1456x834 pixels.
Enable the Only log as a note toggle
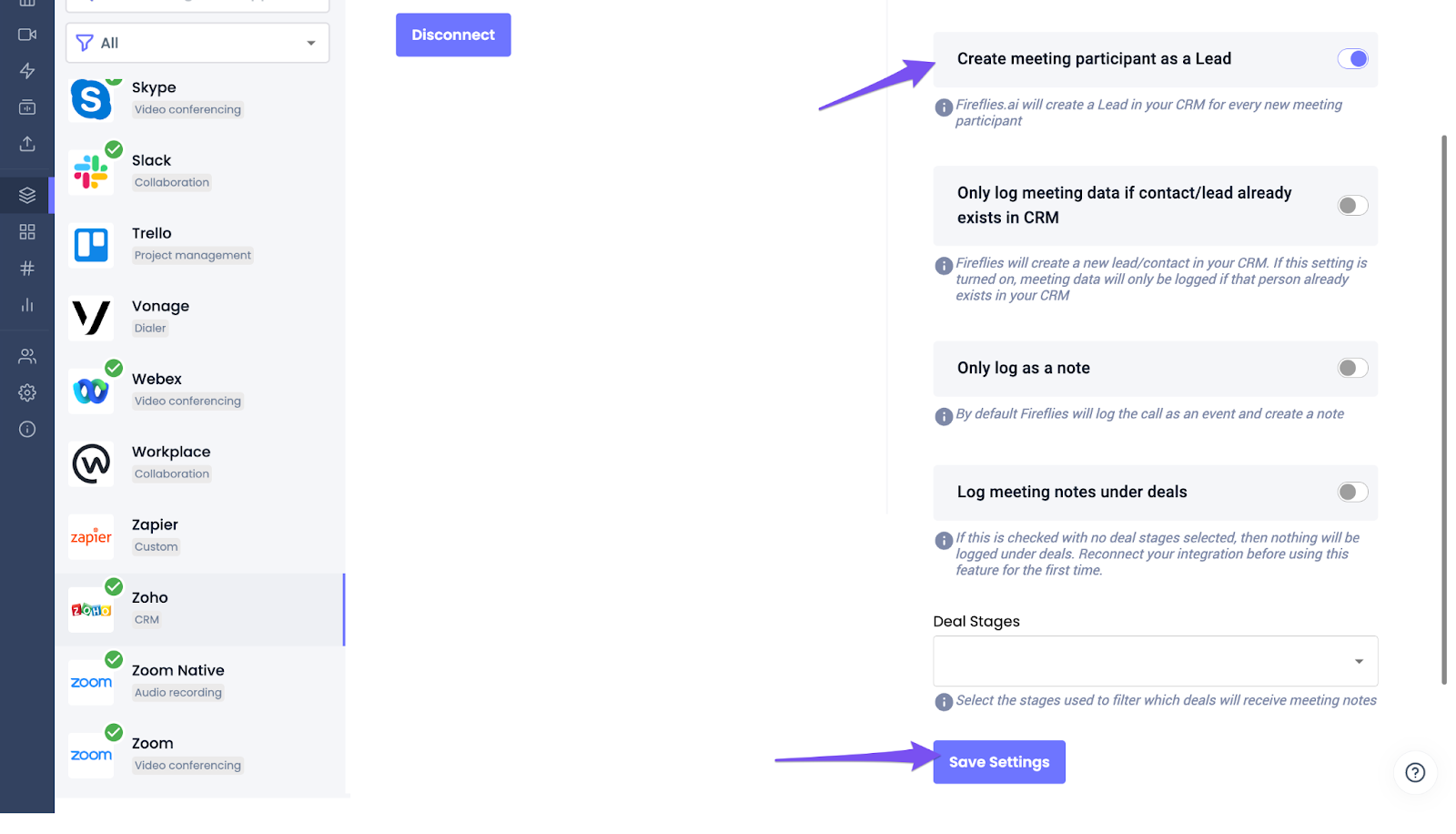pyautogui.click(x=1352, y=368)
